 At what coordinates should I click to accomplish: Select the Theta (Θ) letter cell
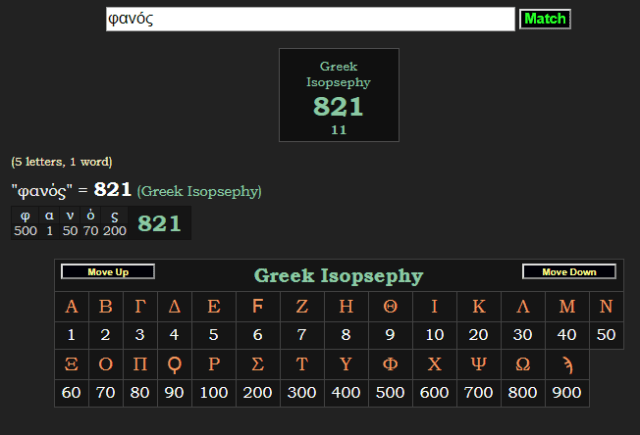[390, 307]
